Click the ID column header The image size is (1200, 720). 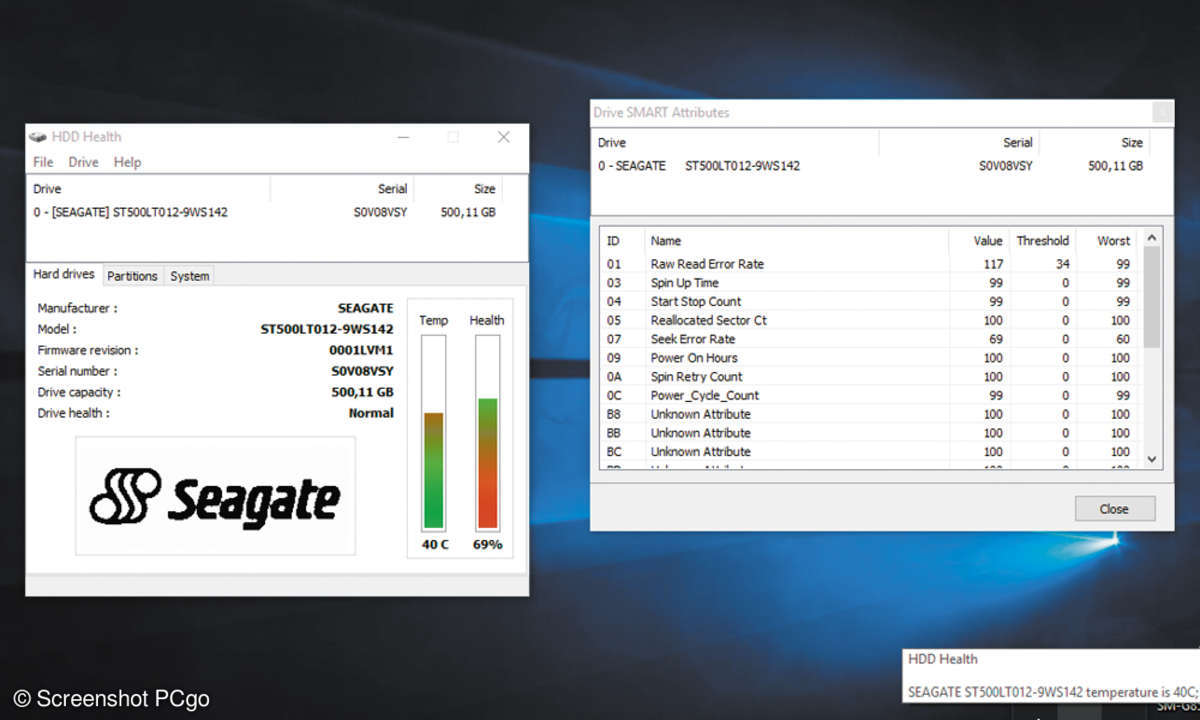coord(622,241)
